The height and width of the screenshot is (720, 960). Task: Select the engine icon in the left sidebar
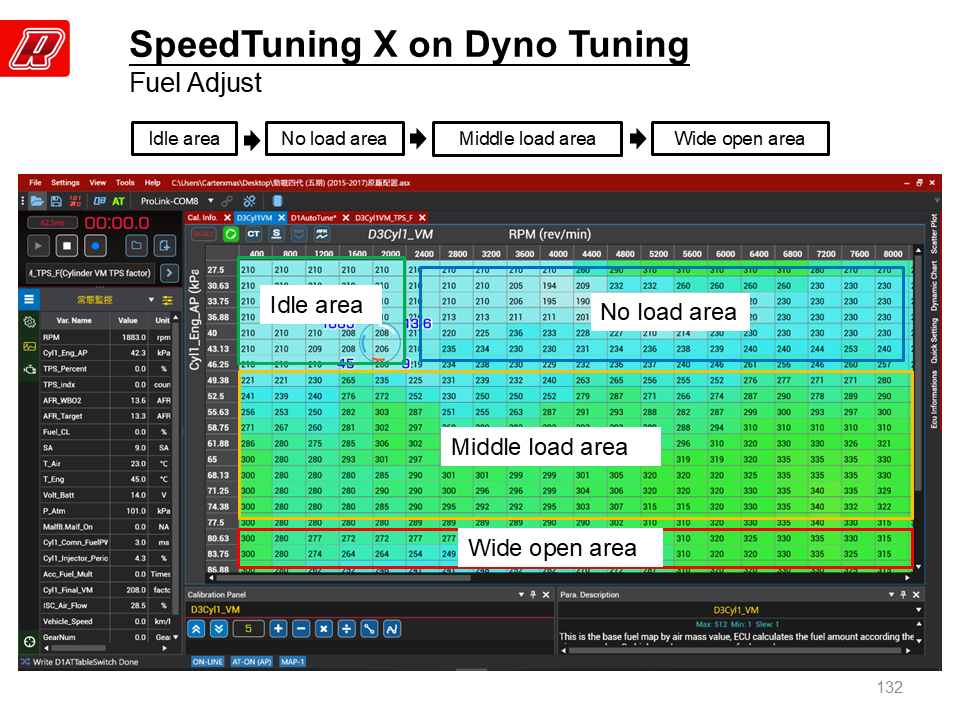(x=29, y=369)
